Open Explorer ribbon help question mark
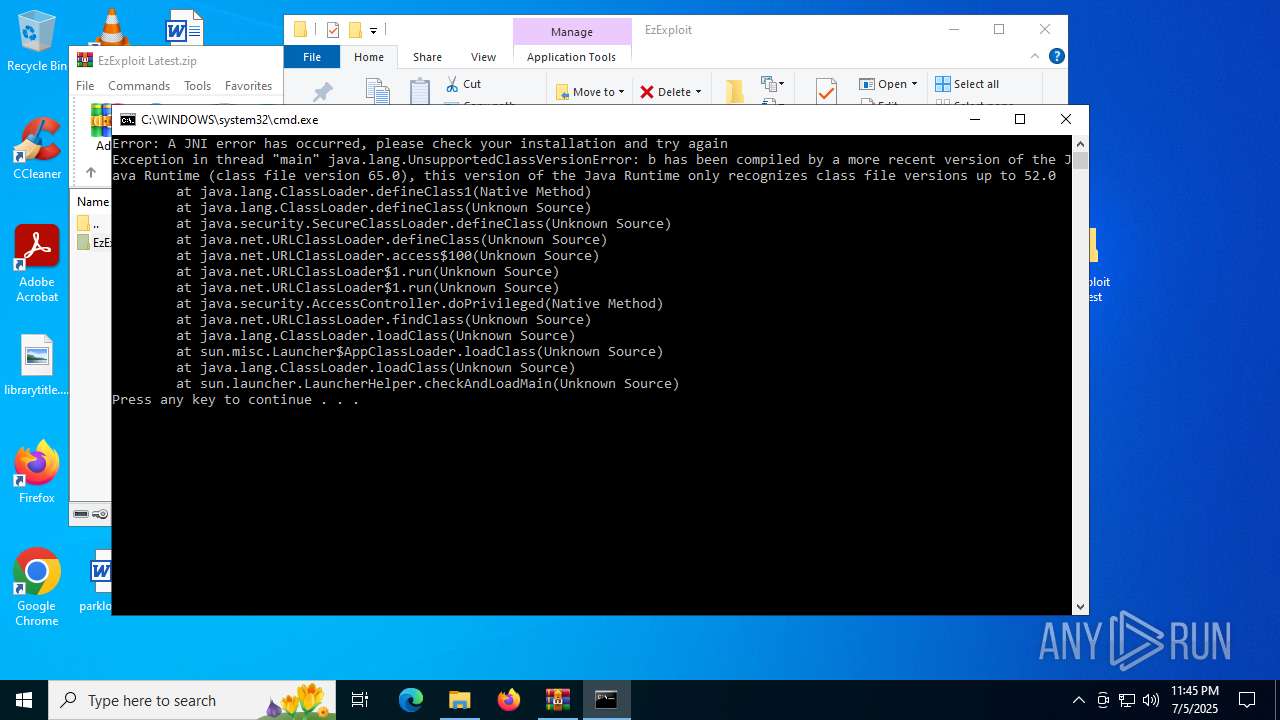The height and width of the screenshot is (720, 1280). tap(1056, 56)
